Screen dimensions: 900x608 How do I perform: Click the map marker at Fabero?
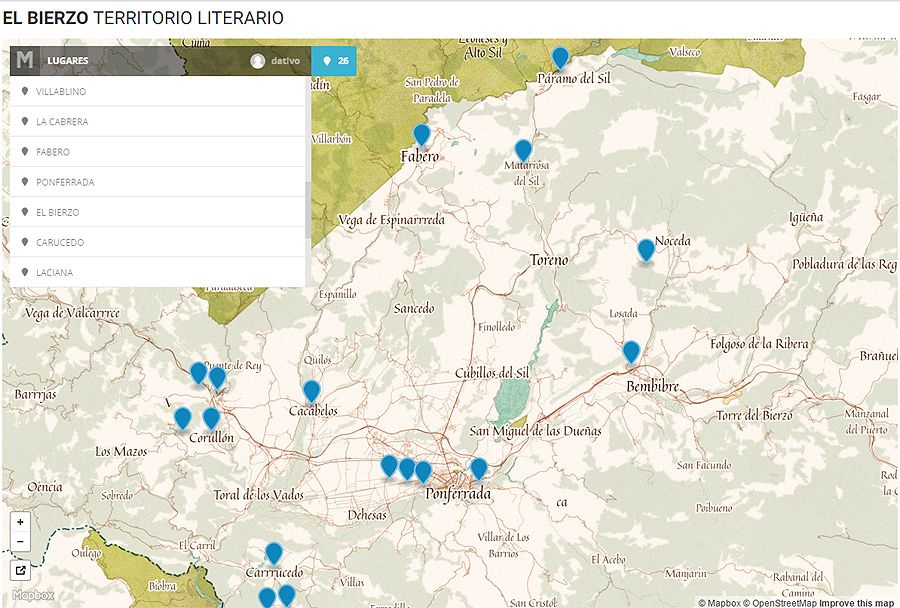(422, 135)
